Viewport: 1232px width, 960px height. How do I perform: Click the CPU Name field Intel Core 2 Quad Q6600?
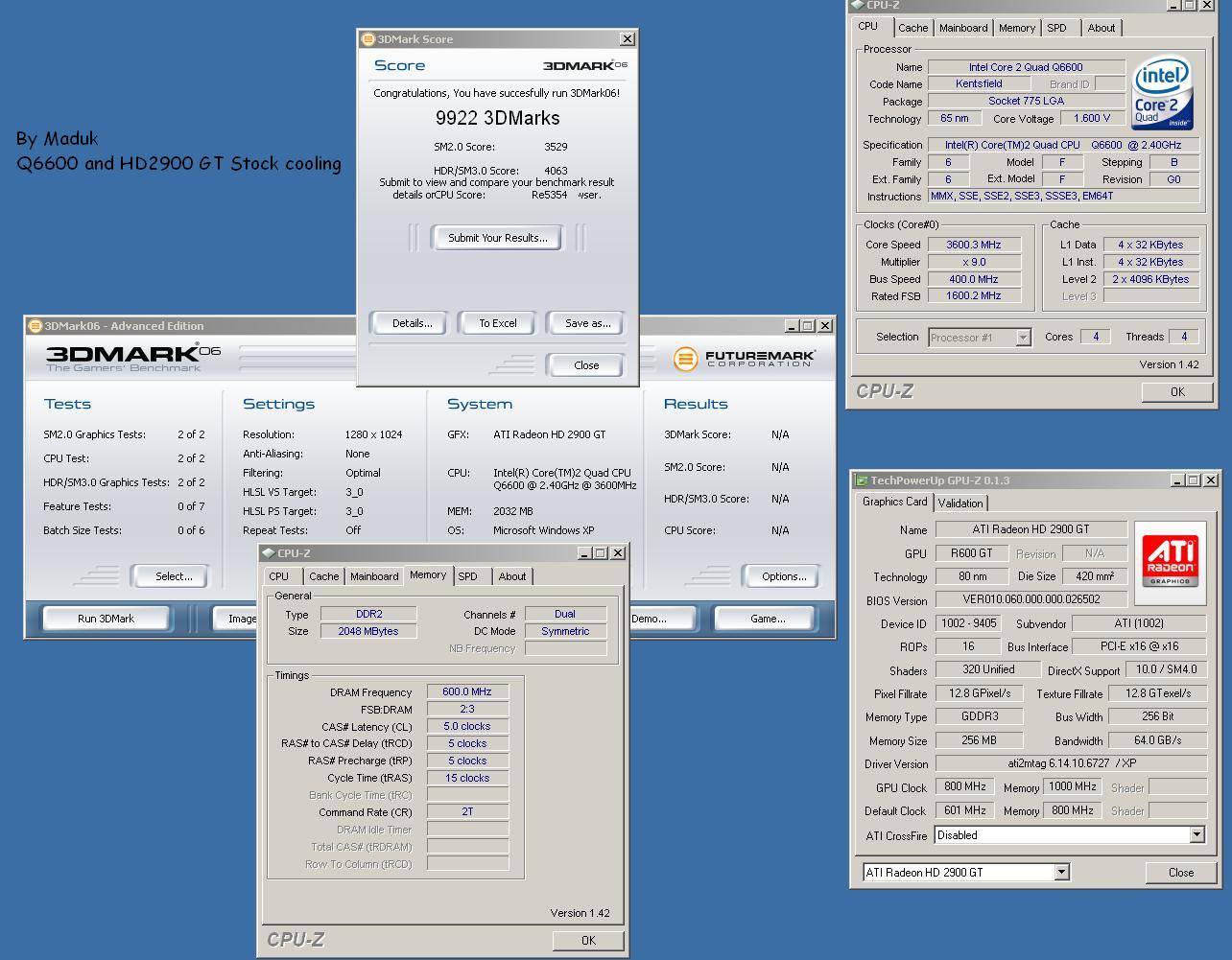coord(1026,67)
